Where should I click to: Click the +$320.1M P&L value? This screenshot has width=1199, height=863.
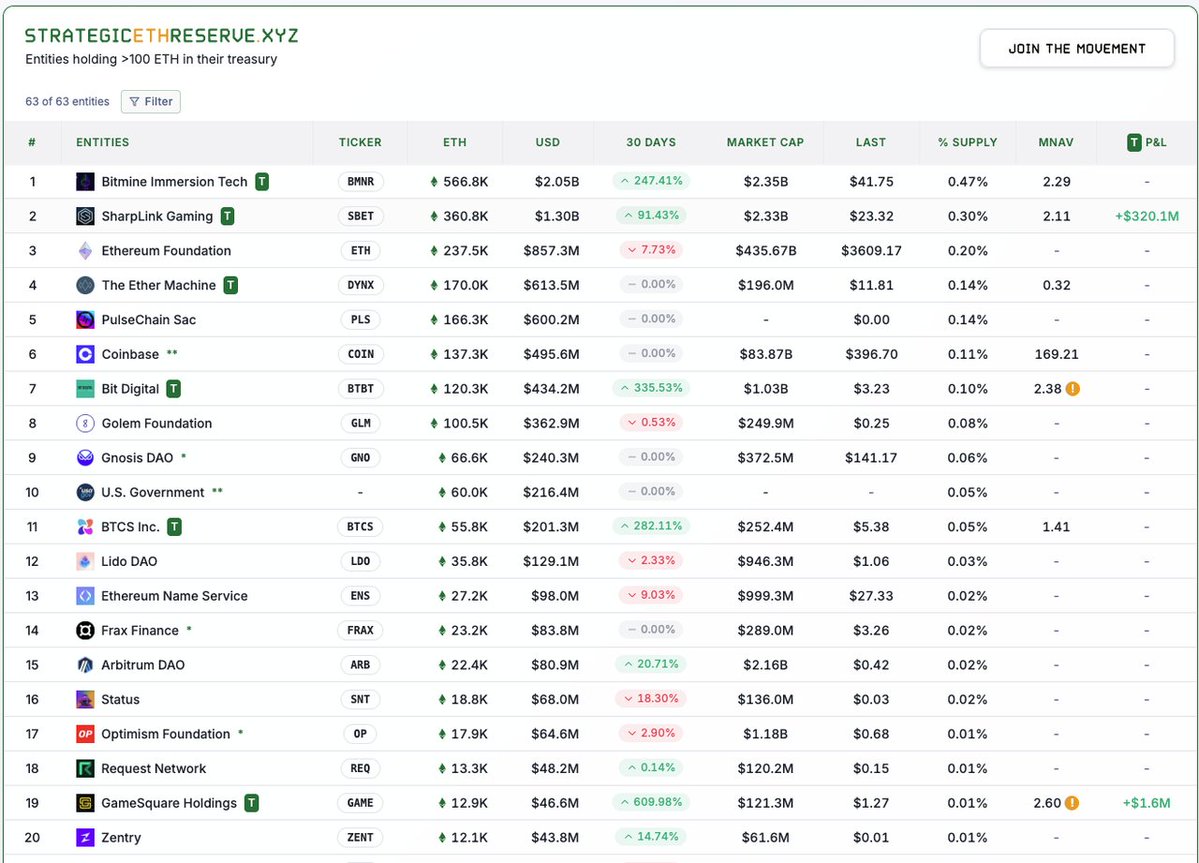[1146, 216]
